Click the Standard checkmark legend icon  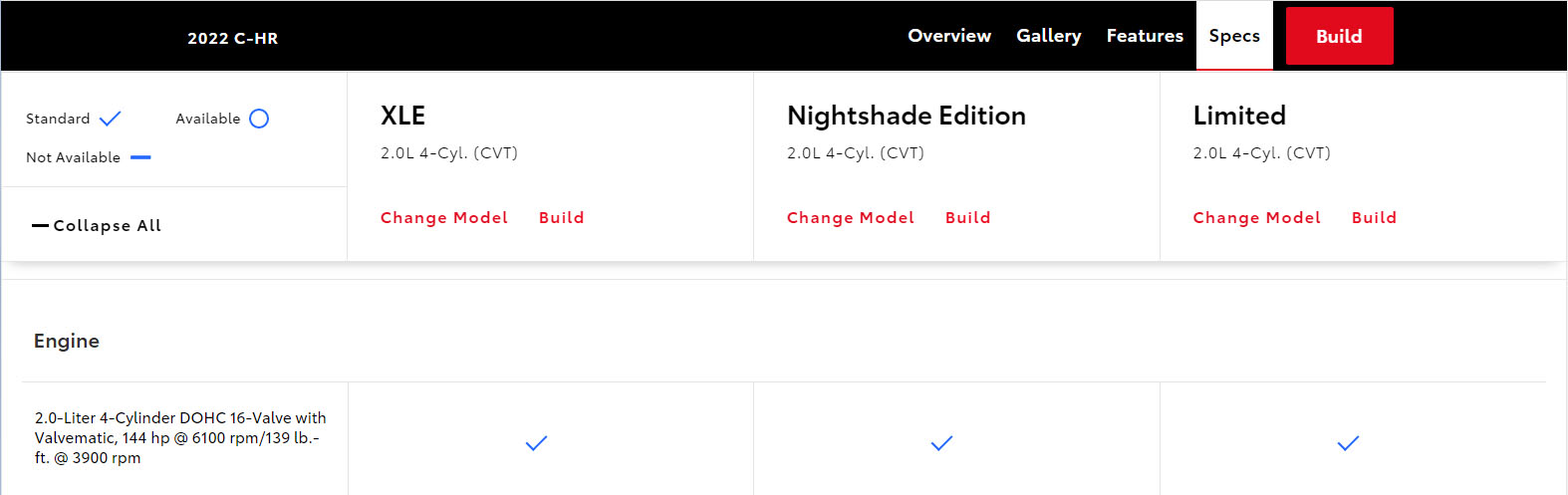pyautogui.click(x=111, y=119)
